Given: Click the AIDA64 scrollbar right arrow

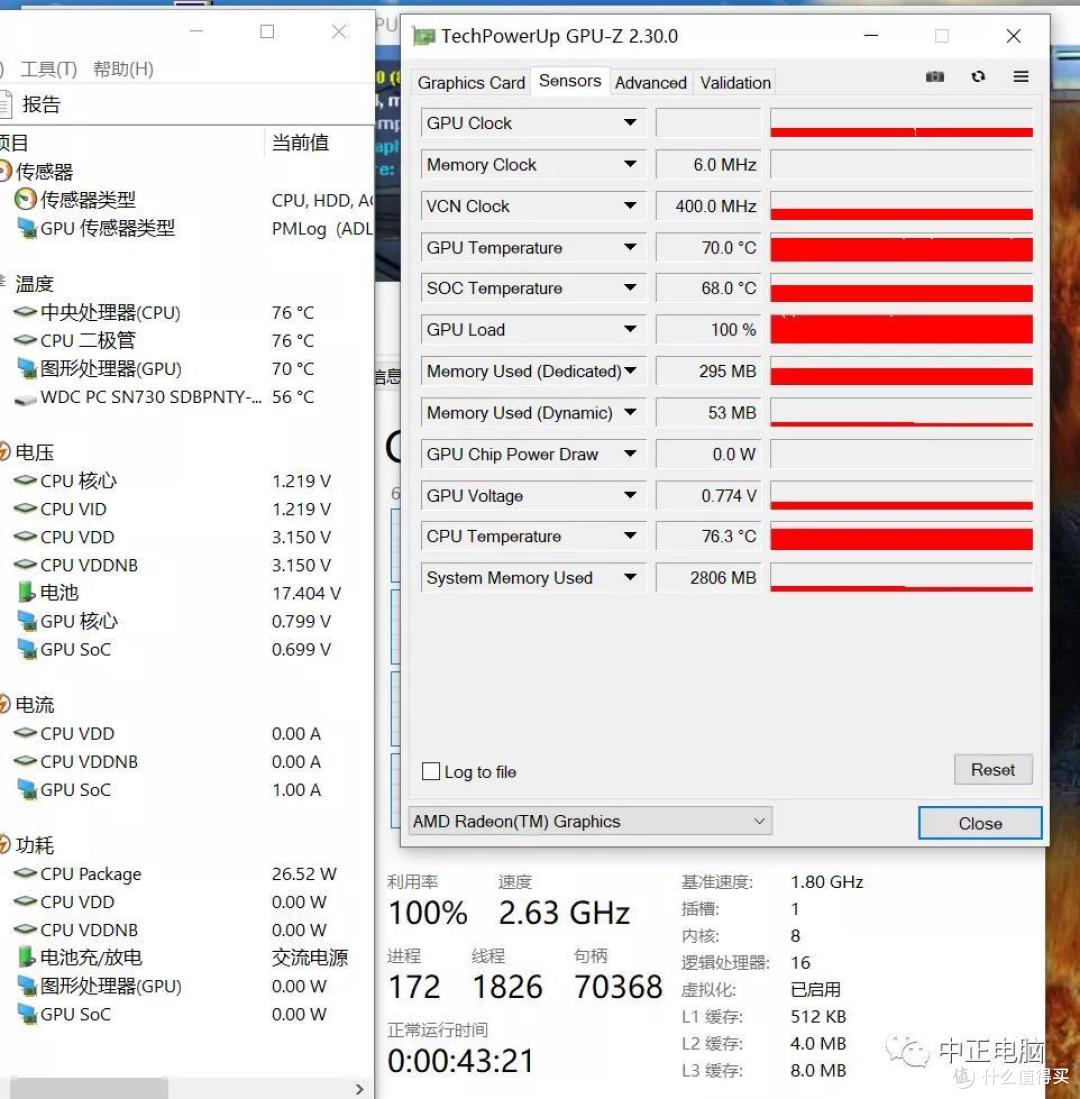Looking at the screenshot, I should pos(360,1088).
